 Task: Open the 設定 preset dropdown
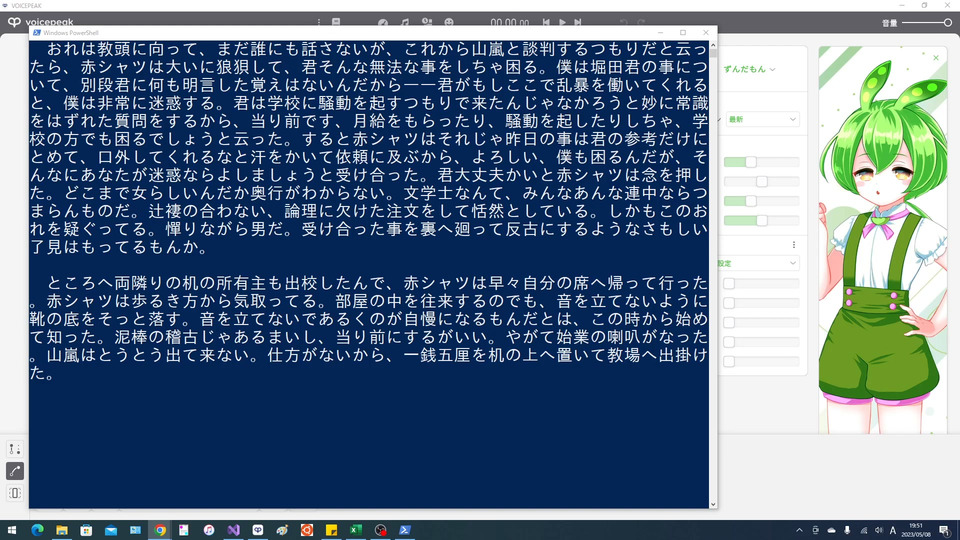coord(759,263)
